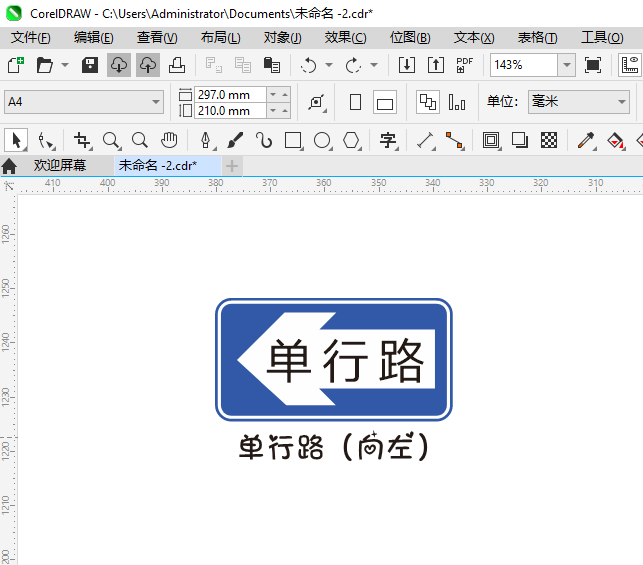Click the page height 210.0 mm field
The image size is (643, 565).
[x=230, y=111]
